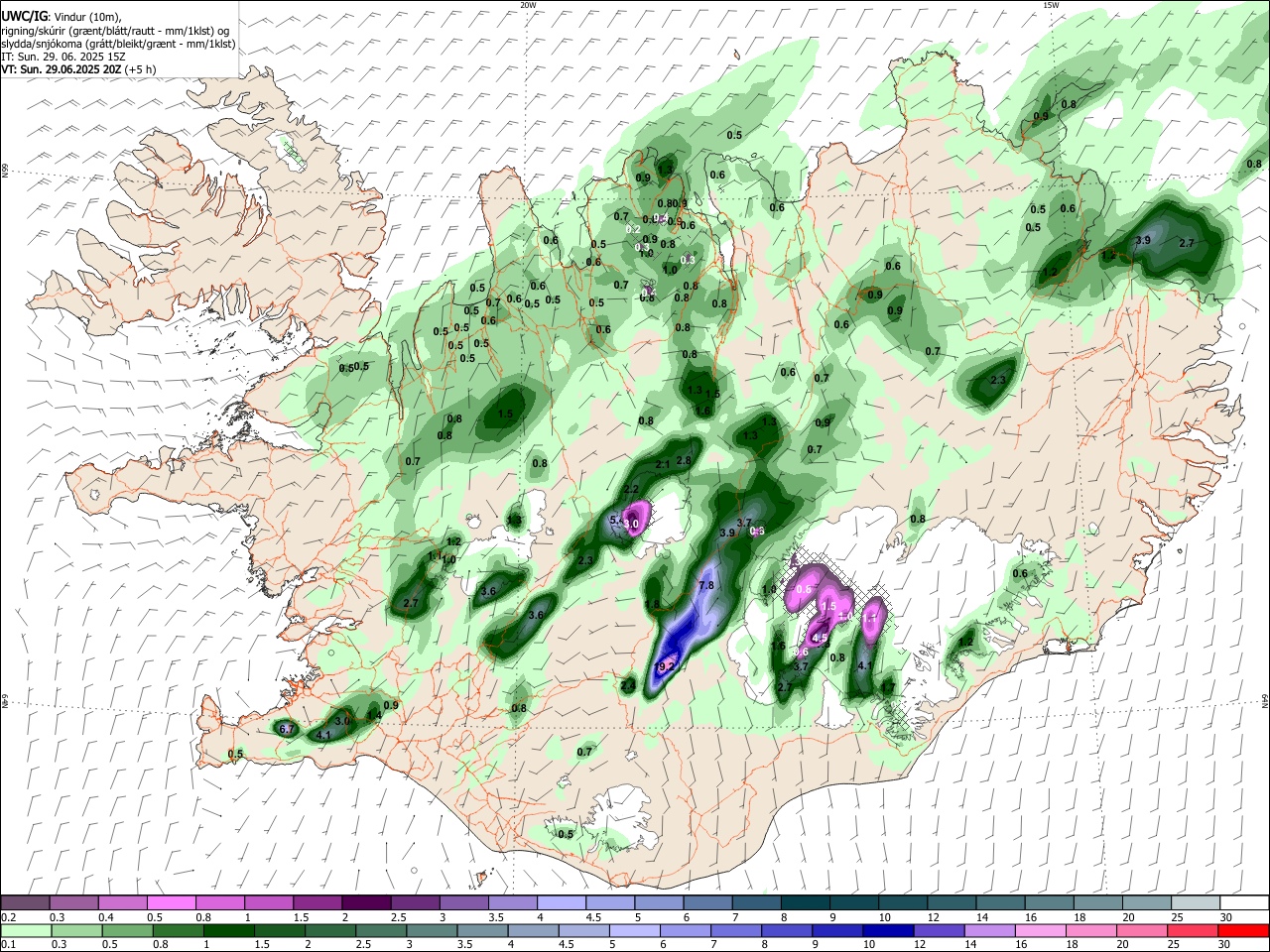The image size is (1270, 952).
Task: Click the lower legend pale green swatch between 0.1 and 0.3
Action: (x=26, y=930)
